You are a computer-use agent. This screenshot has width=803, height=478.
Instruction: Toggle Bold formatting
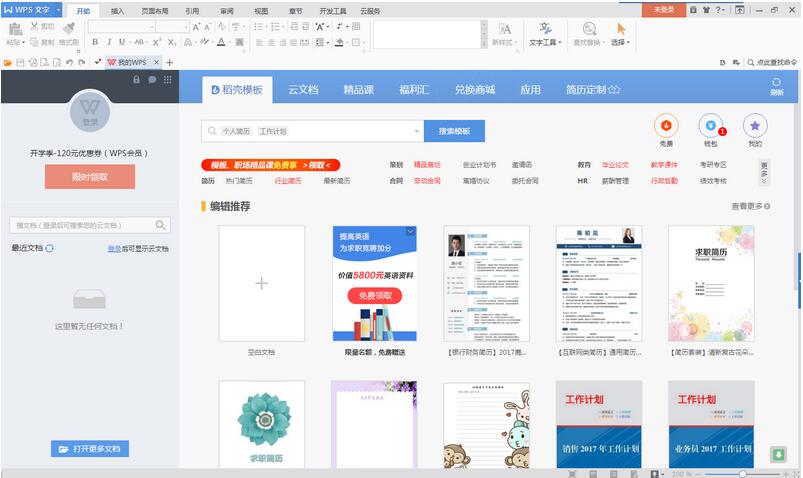95,42
